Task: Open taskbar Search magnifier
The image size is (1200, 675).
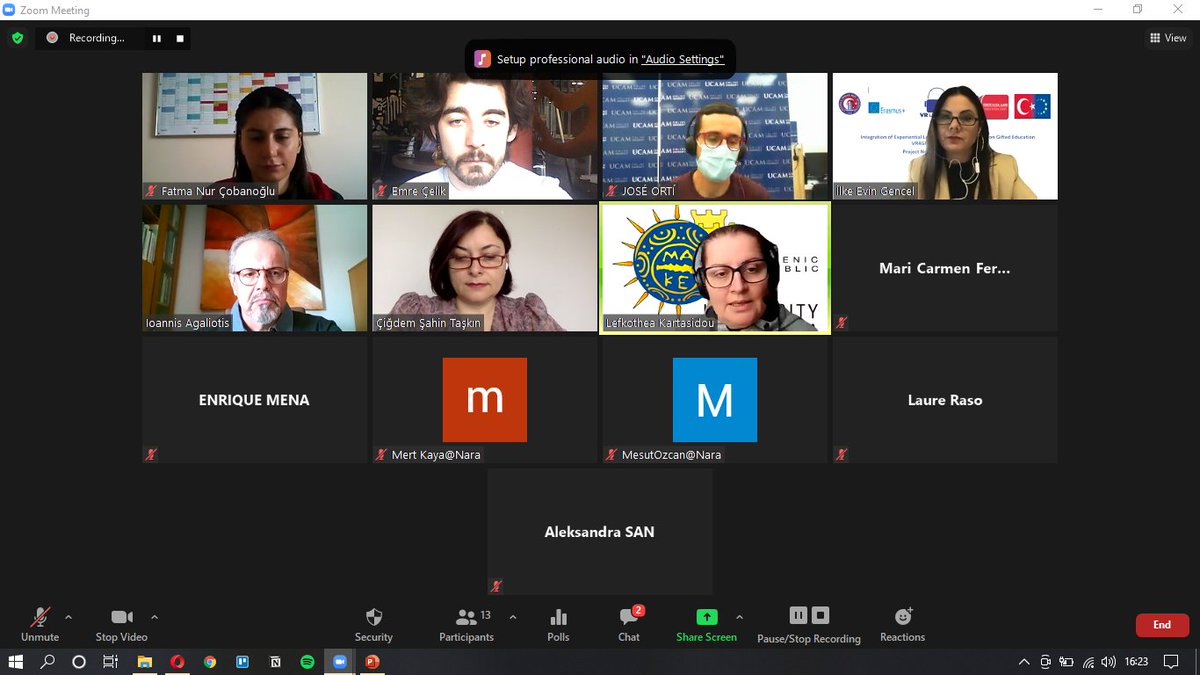Action: click(47, 662)
